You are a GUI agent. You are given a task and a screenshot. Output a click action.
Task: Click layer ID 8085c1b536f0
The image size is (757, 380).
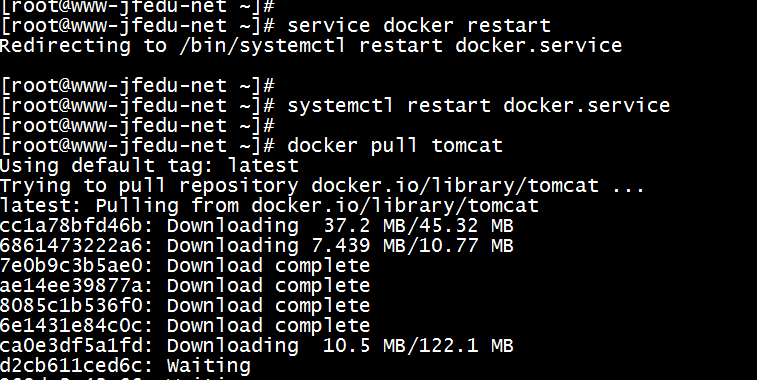tap(71, 306)
